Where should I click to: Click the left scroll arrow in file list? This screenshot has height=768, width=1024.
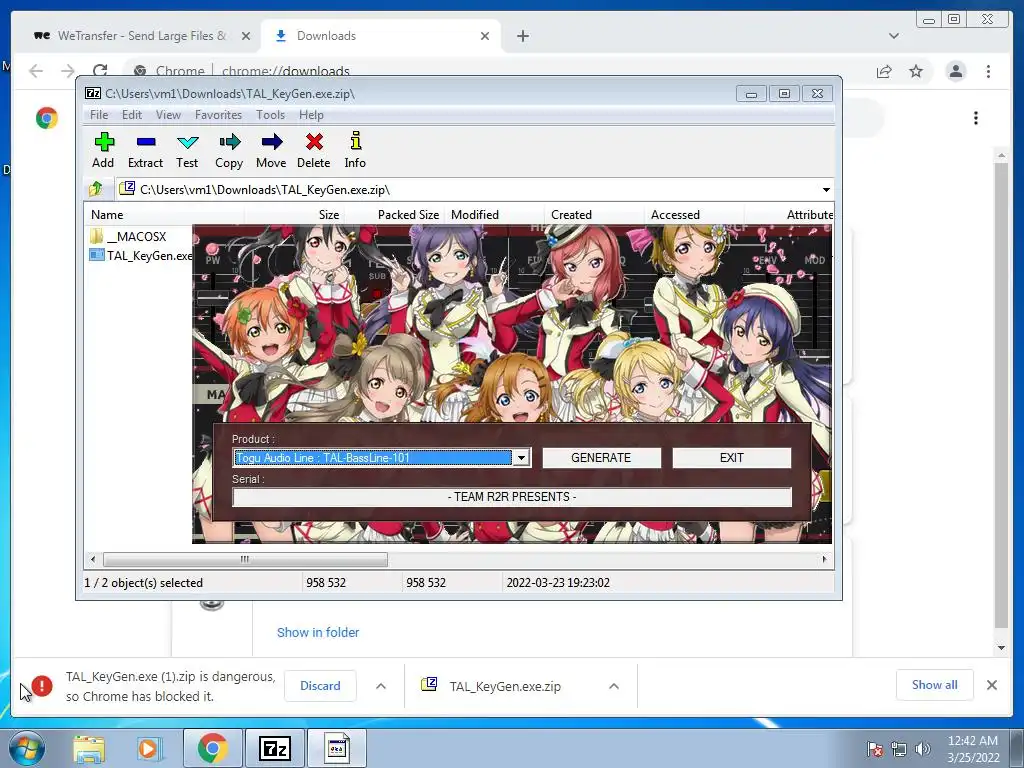point(93,559)
